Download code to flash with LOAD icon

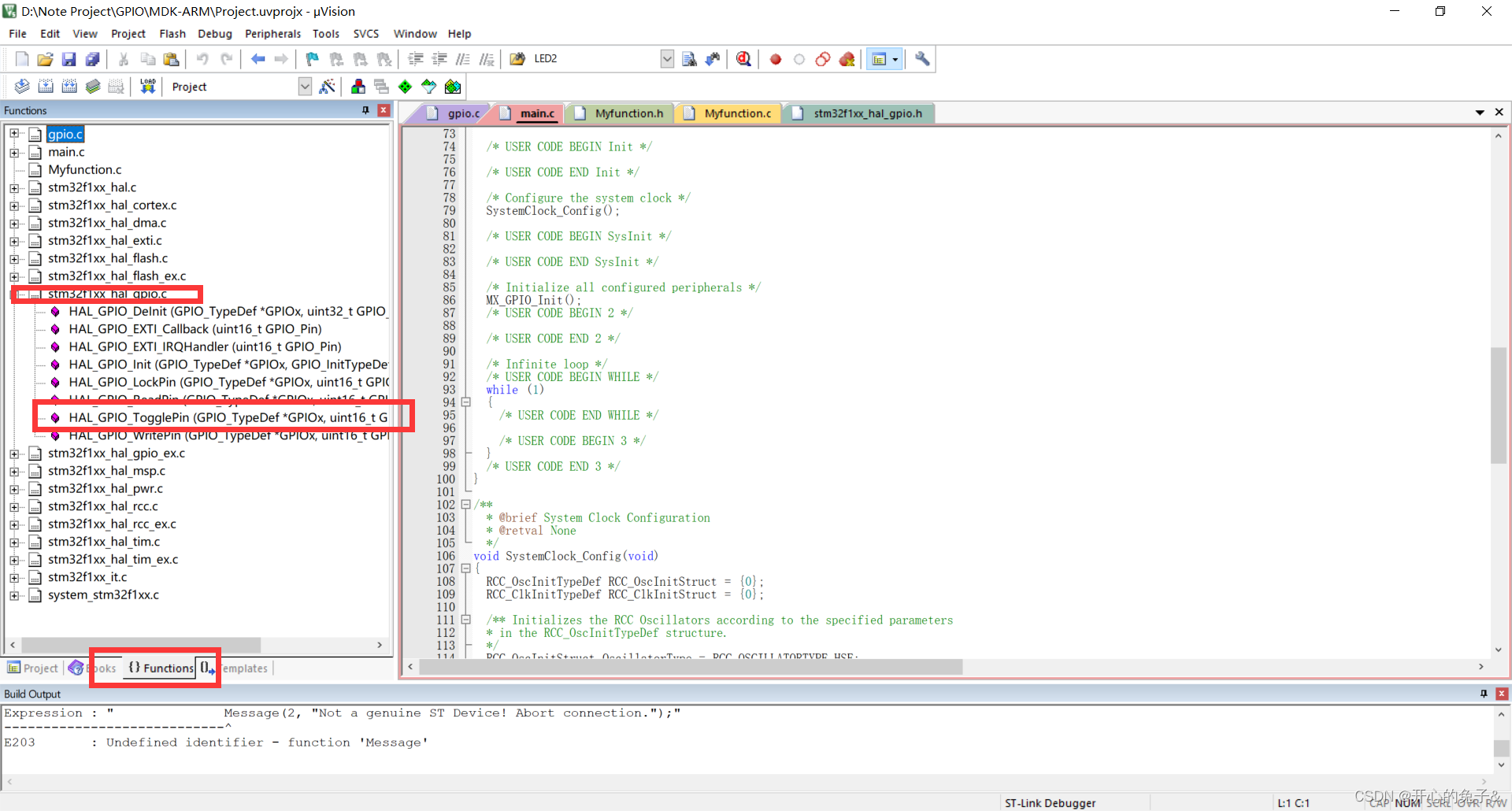pos(148,87)
